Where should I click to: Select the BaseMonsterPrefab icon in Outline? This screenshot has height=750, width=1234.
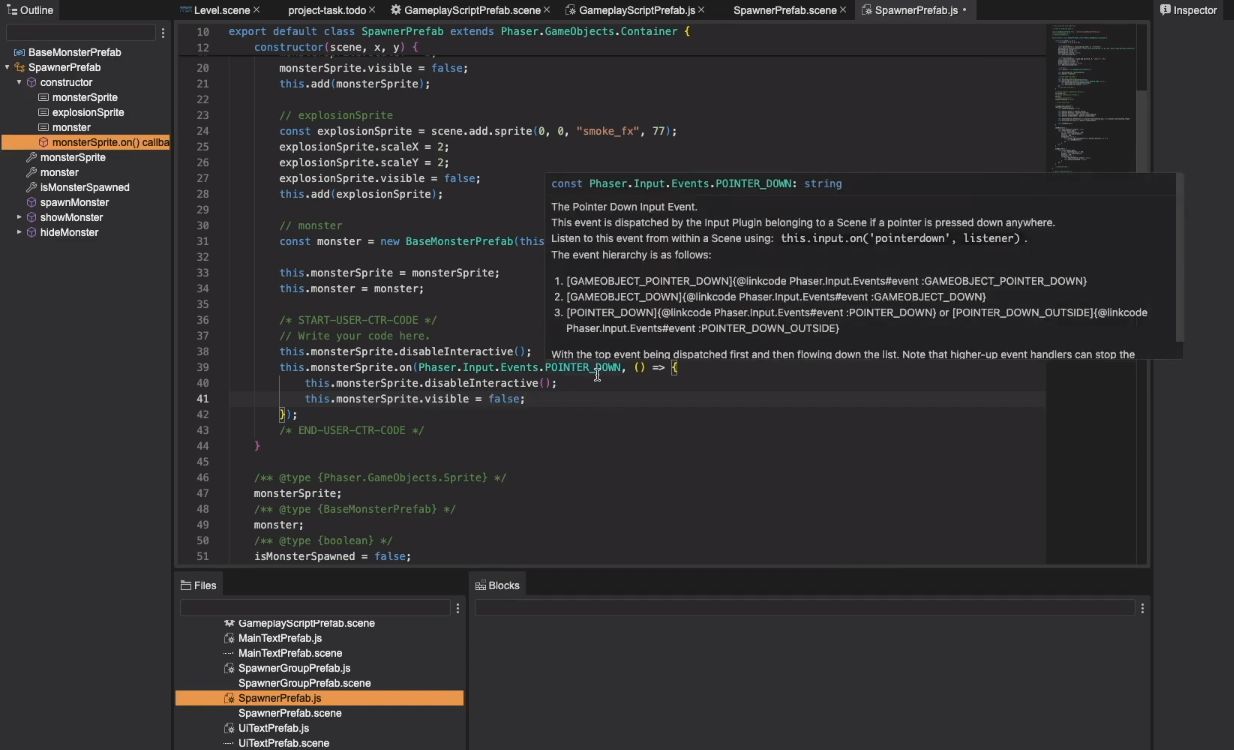(x=19, y=52)
